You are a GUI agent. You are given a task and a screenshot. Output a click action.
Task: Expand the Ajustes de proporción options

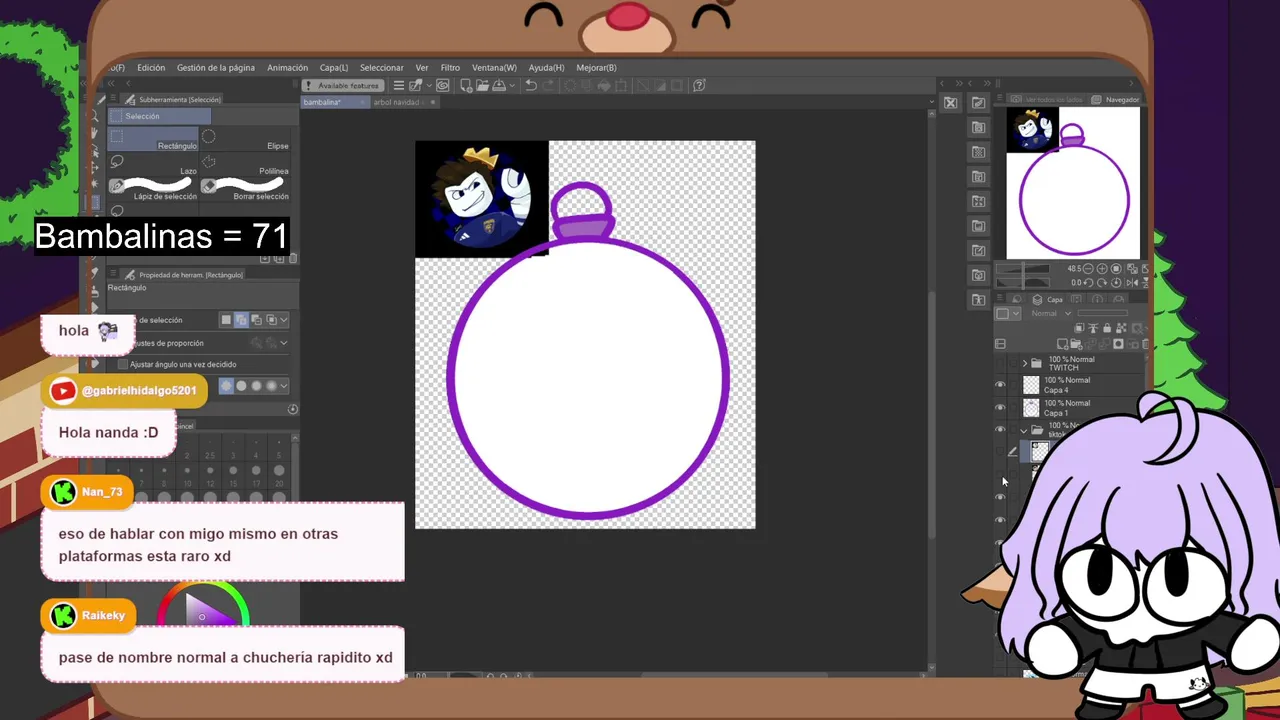point(284,343)
